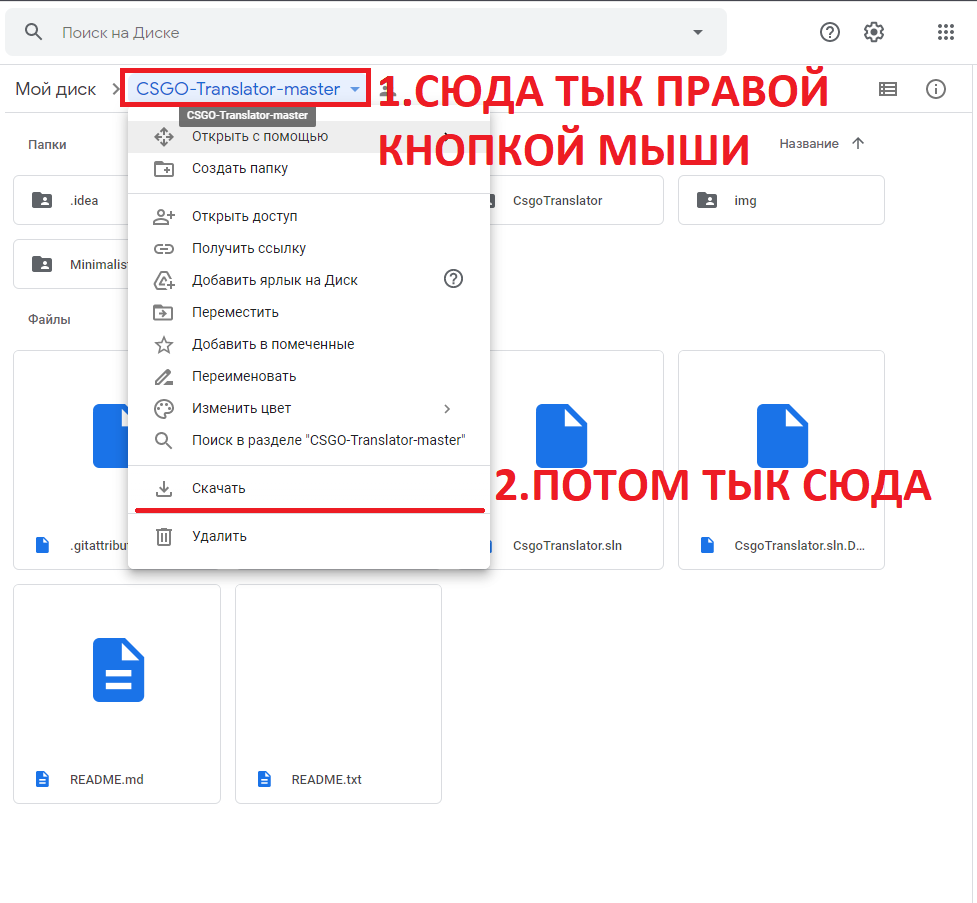
Task: Open the Help question mark icon
Action: click(829, 32)
